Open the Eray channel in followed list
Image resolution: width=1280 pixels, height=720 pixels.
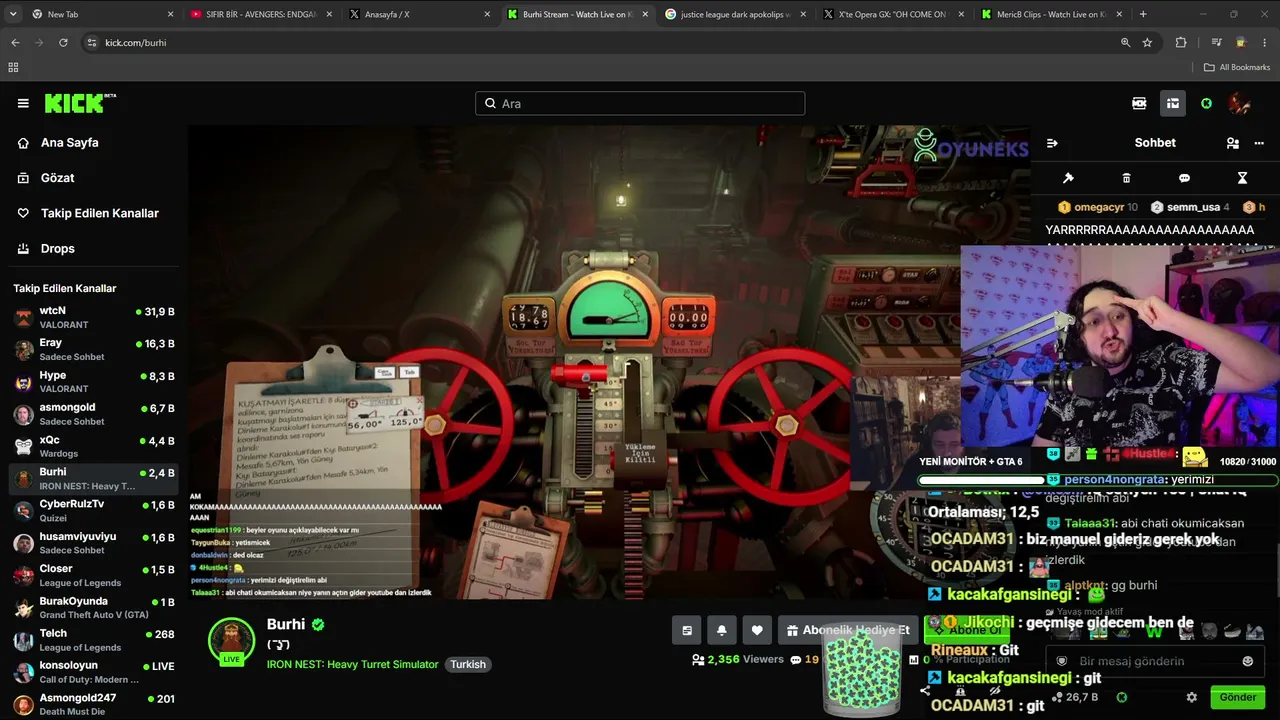point(94,350)
